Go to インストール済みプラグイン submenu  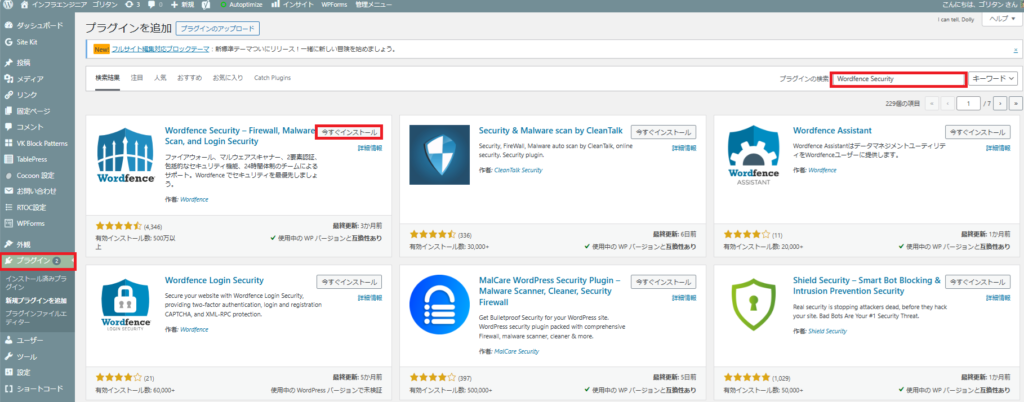tap(35, 282)
